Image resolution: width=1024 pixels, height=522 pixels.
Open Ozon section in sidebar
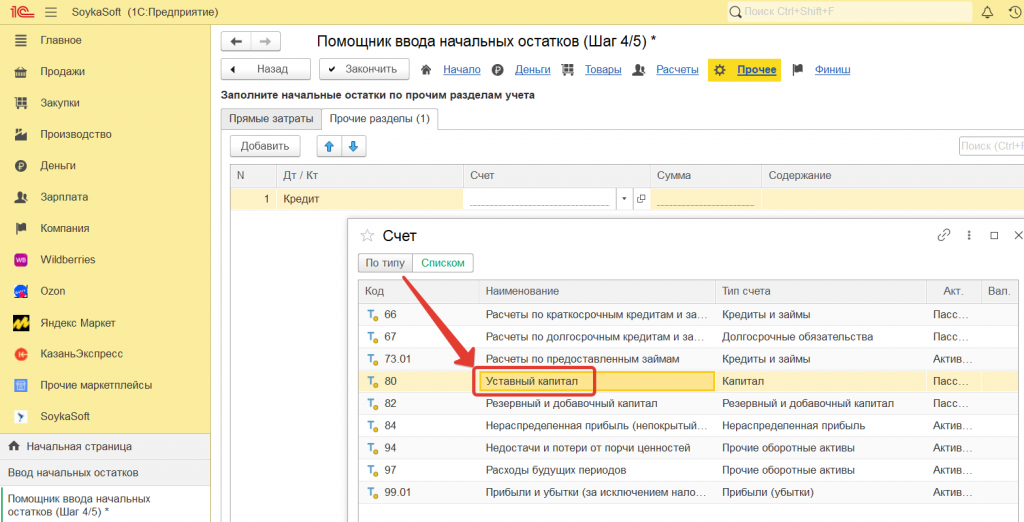pyautogui.click(x=52, y=291)
